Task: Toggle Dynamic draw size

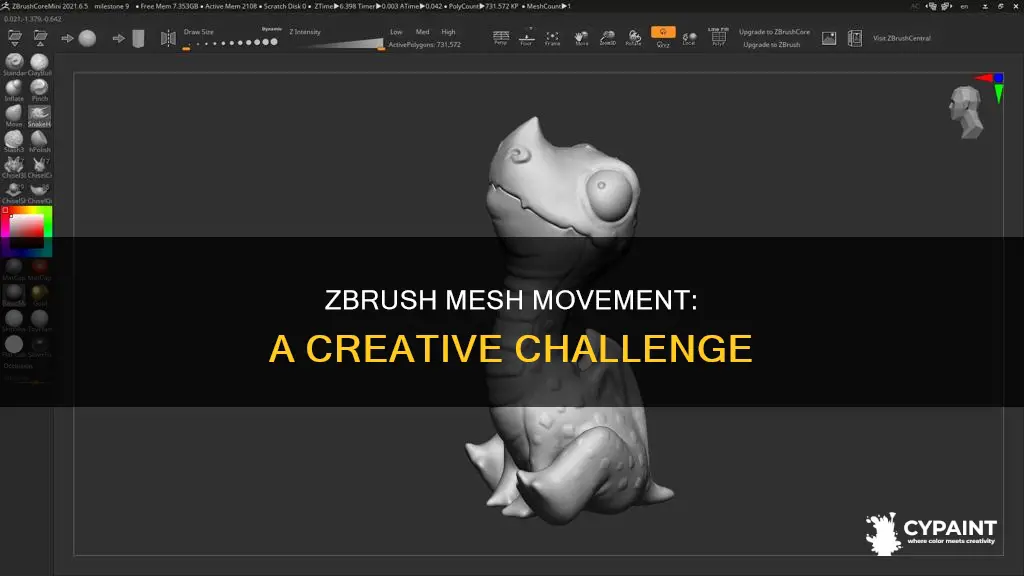Action: click(272, 29)
